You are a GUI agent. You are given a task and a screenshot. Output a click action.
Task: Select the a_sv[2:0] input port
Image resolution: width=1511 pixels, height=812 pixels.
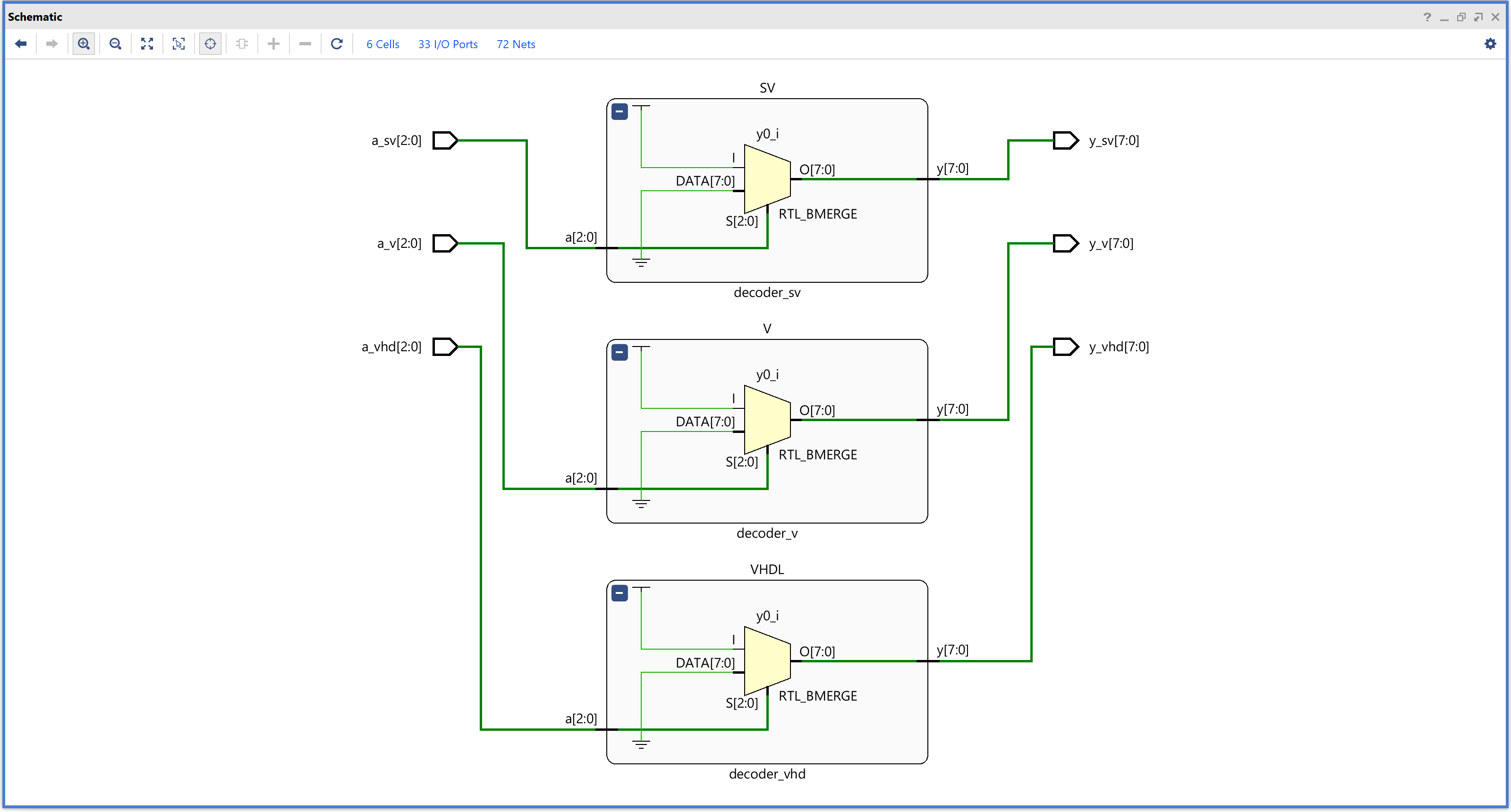(445, 141)
